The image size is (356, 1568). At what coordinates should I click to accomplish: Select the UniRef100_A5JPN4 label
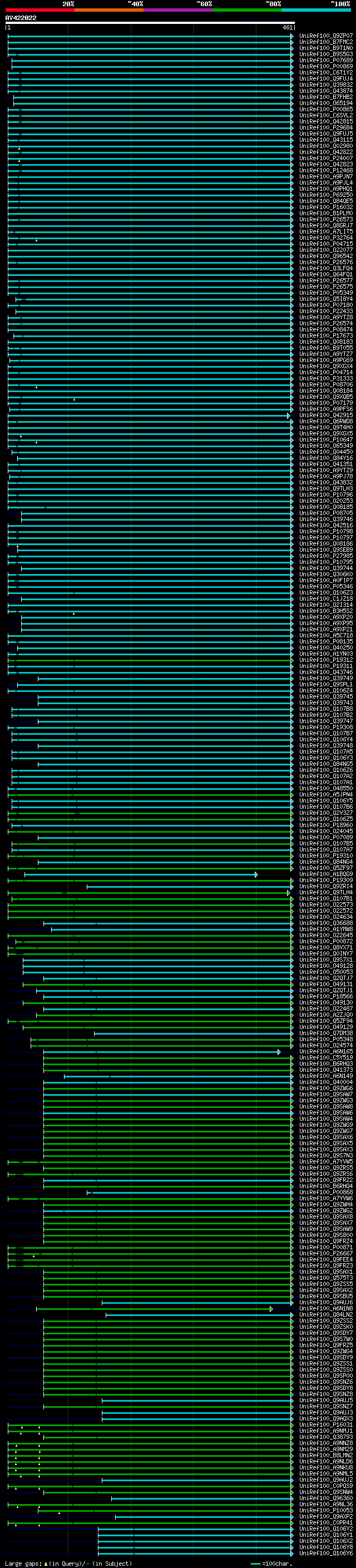[x=325, y=794]
